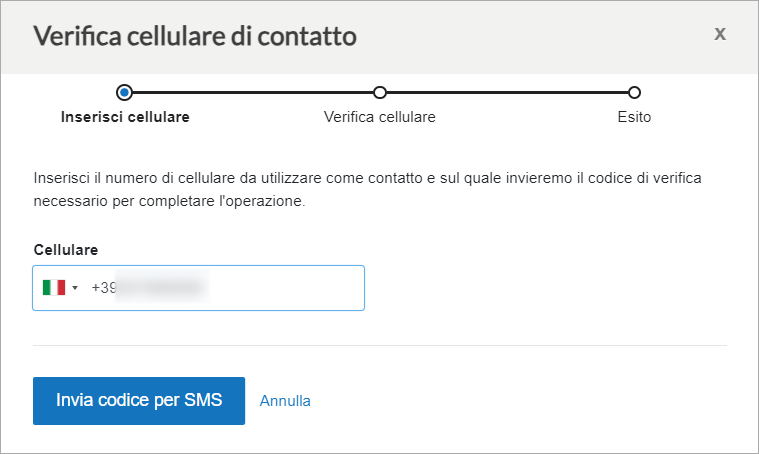Viewport: 759px width, 454px height.
Task: Click the blurred phone number in the field
Action: point(162,288)
